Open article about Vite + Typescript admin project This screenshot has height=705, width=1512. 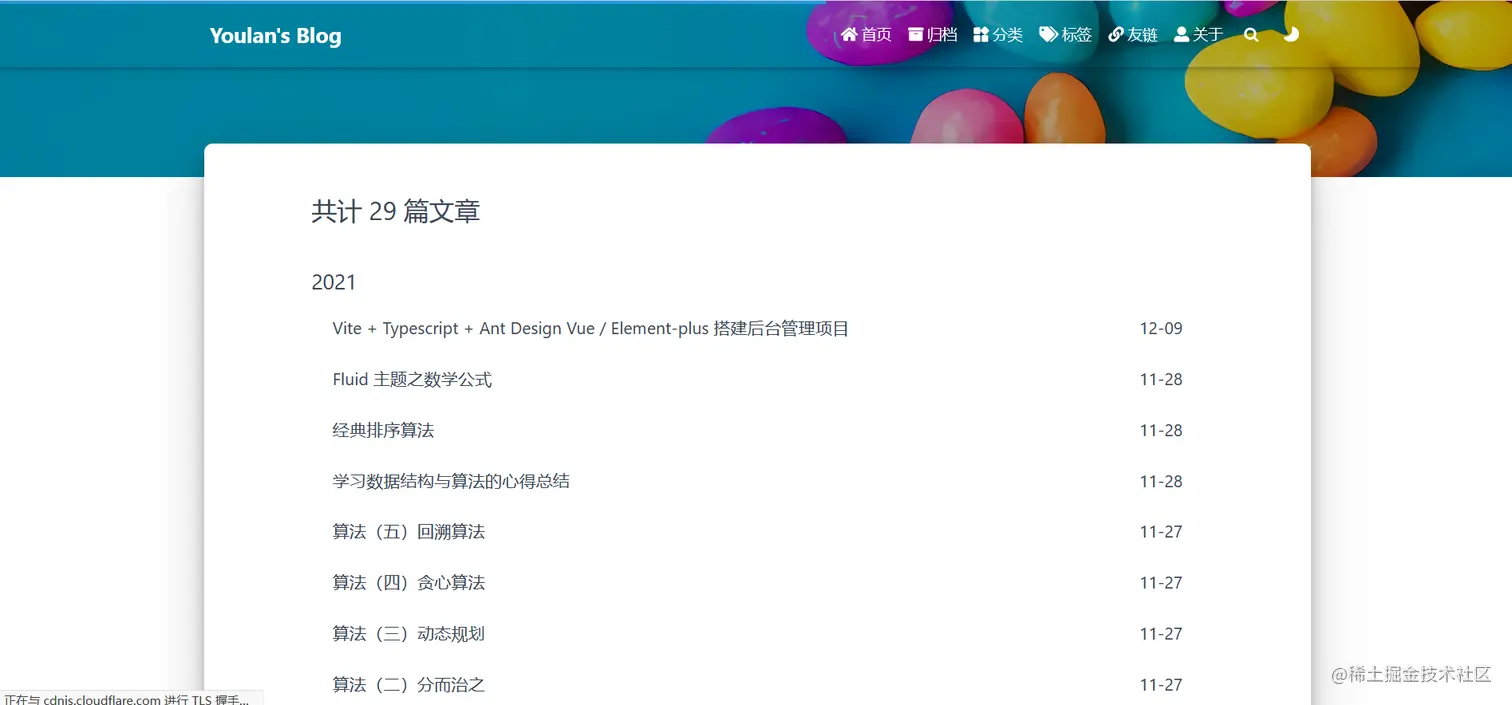click(590, 328)
